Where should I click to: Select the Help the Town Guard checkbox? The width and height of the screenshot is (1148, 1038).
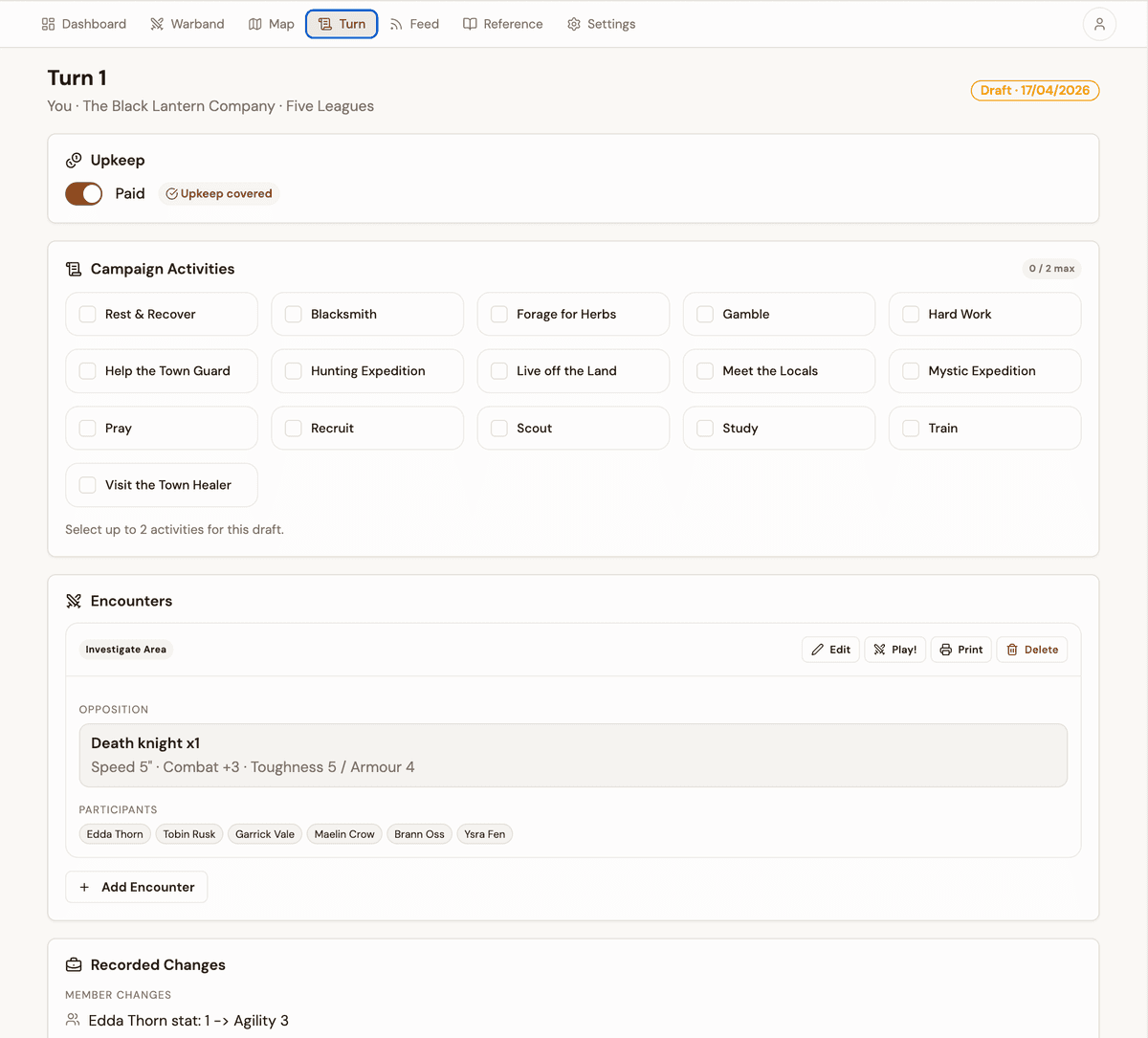coord(87,371)
